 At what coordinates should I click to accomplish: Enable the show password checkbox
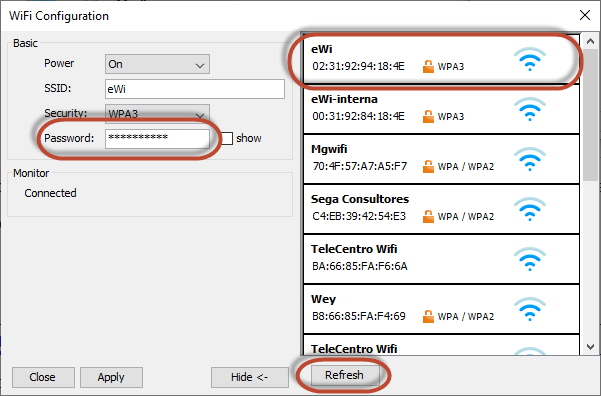[227, 138]
